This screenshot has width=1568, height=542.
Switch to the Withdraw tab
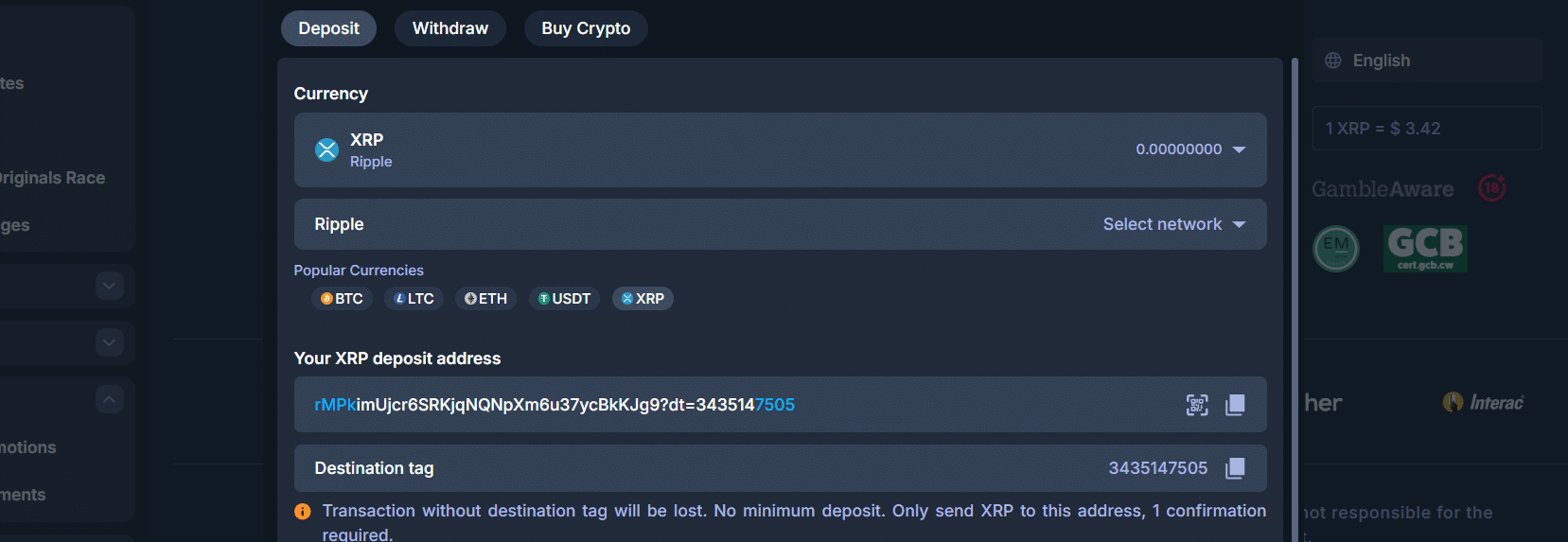click(x=450, y=28)
